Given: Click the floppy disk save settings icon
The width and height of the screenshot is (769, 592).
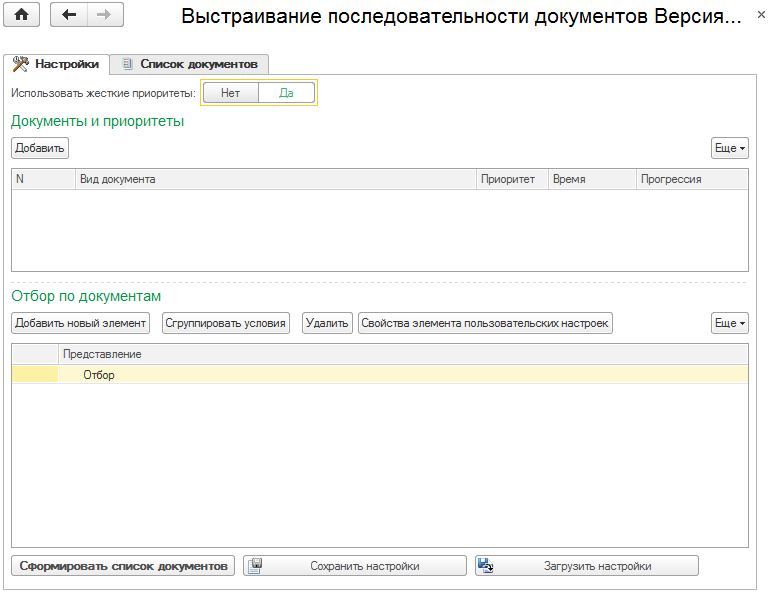Looking at the screenshot, I should point(255,566).
